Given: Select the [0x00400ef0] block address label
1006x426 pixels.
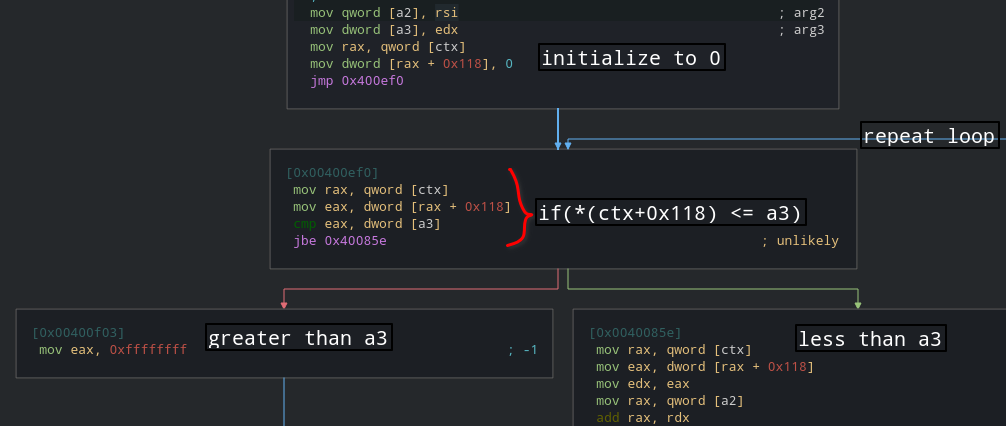Looking at the screenshot, I should [x=332, y=173].
